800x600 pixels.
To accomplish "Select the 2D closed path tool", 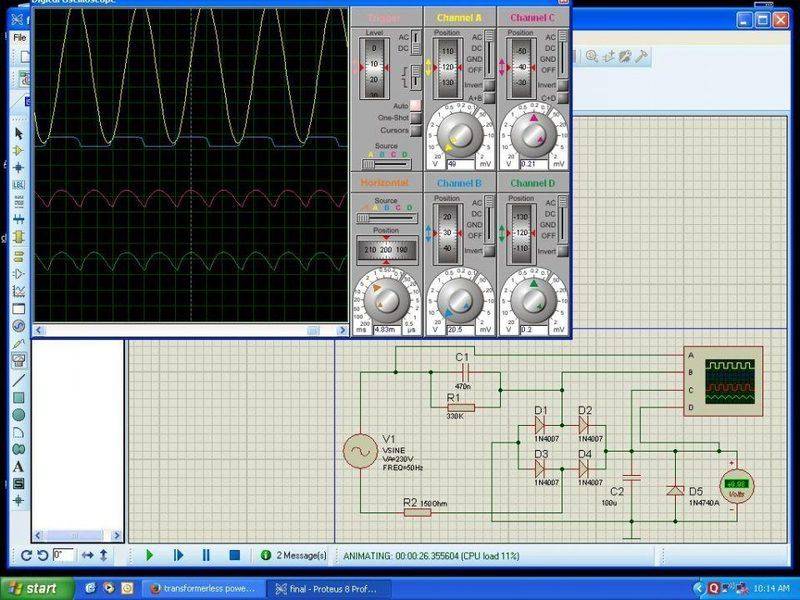I will (x=19, y=449).
